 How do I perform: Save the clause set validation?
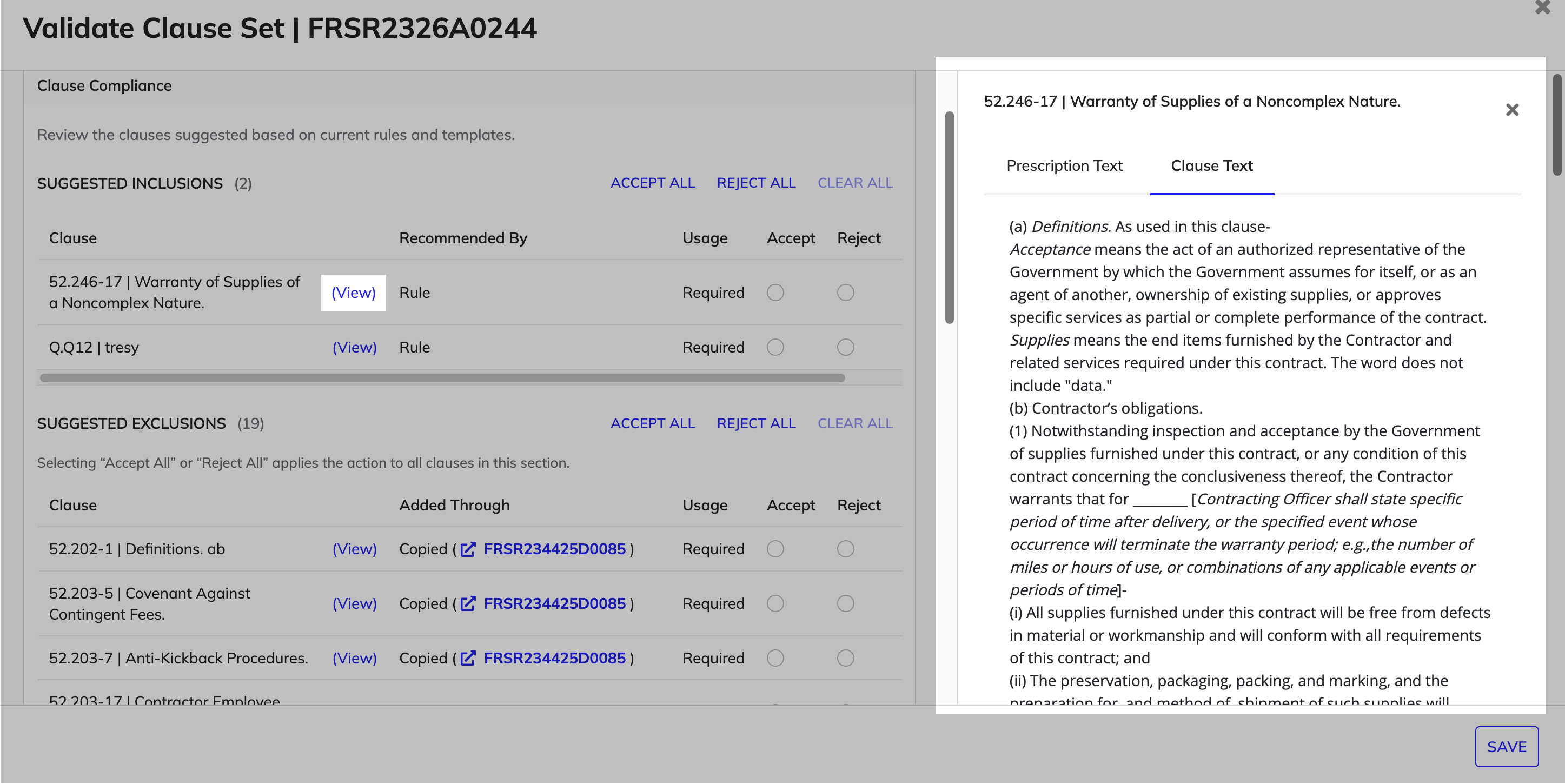pyautogui.click(x=1507, y=748)
